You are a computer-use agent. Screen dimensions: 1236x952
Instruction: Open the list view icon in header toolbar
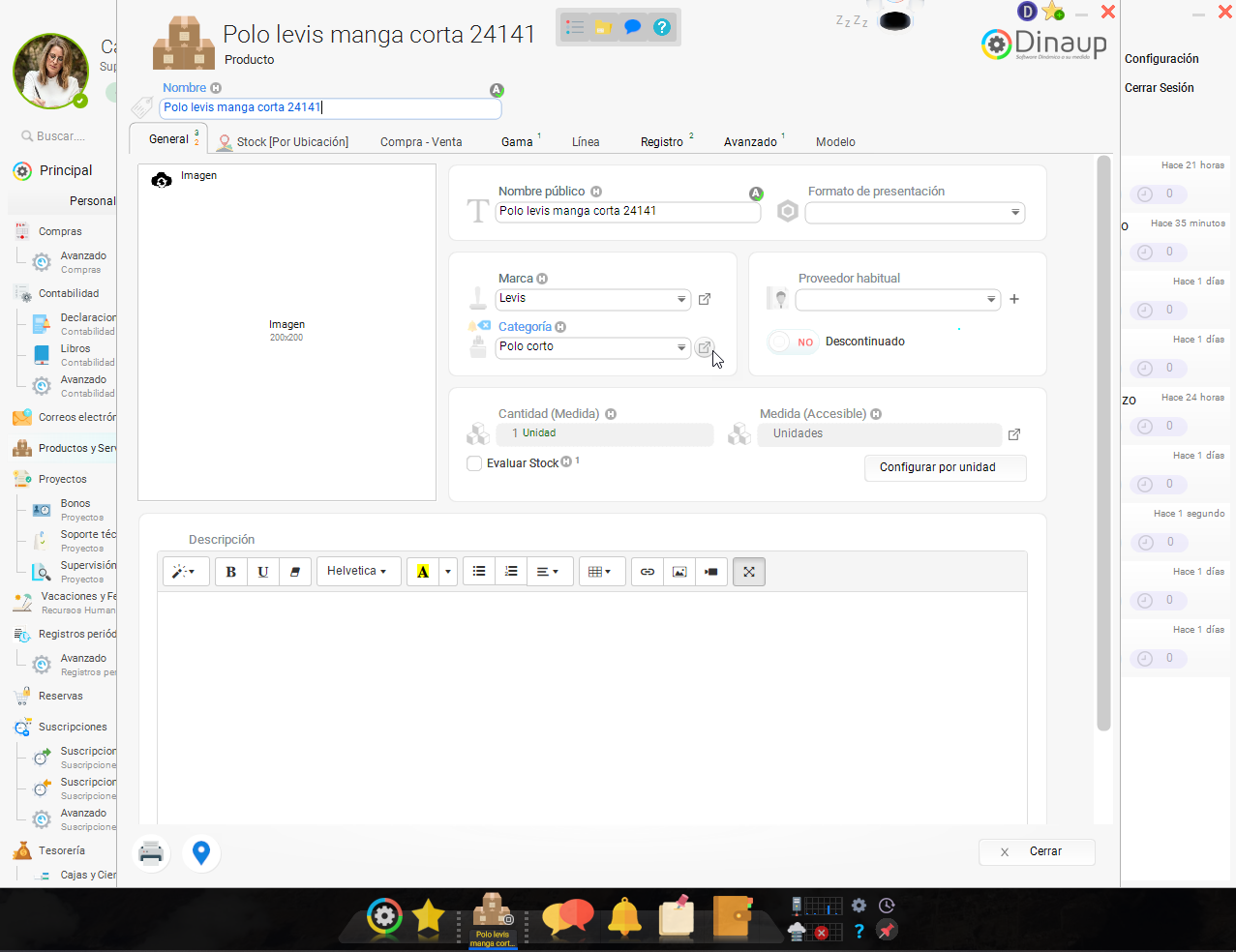pyautogui.click(x=575, y=27)
